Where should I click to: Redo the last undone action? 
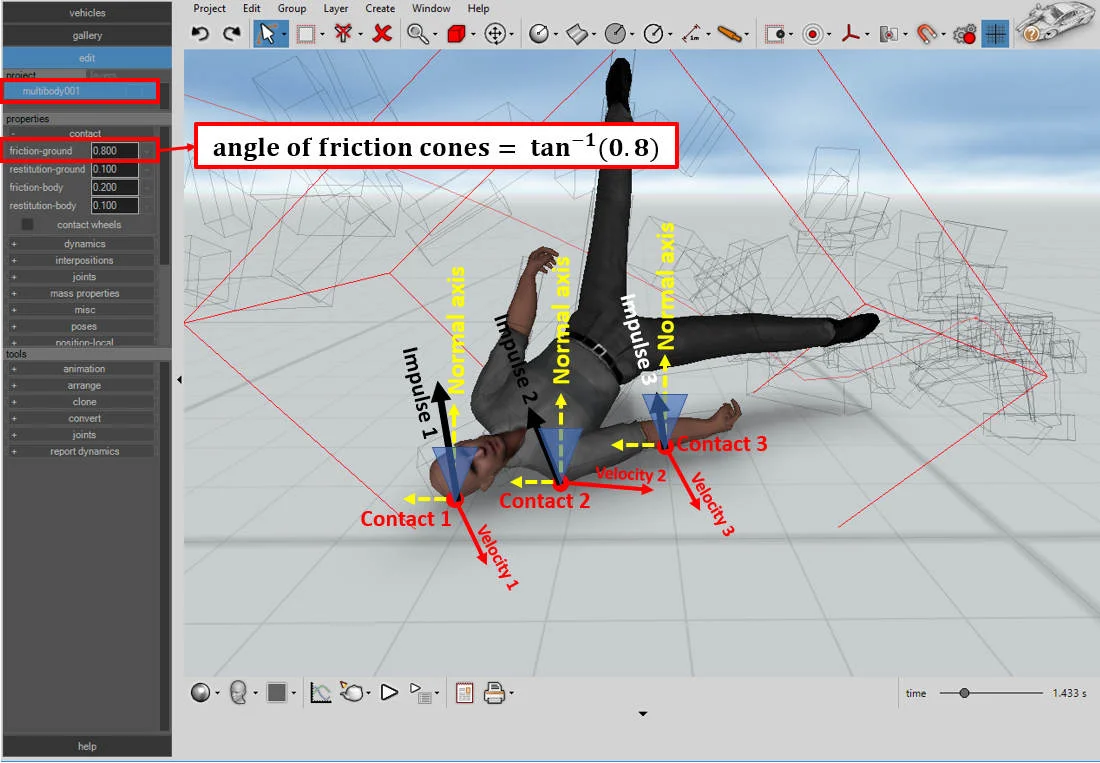click(x=232, y=34)
